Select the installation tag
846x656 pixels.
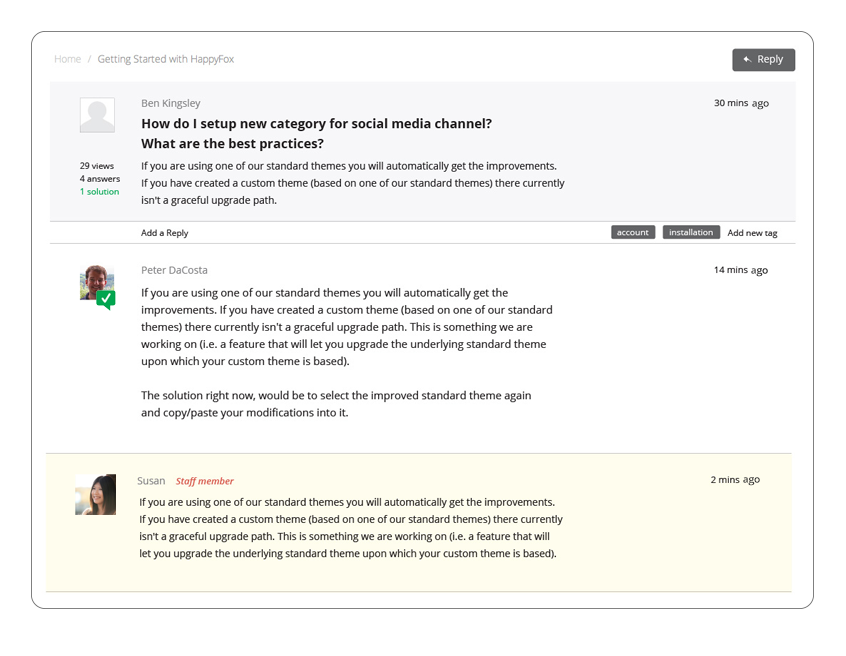[x=691, y=232]
